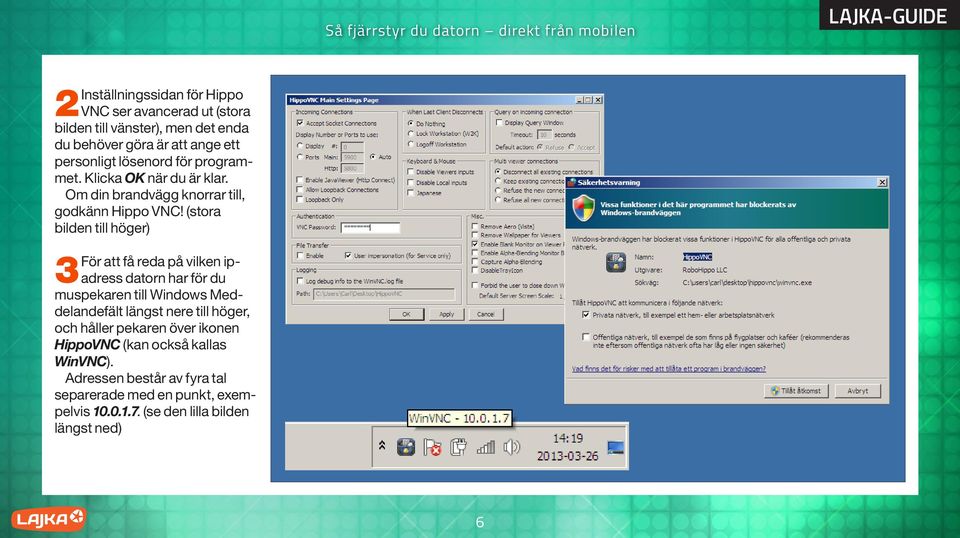Select Disconnect all existing connections
960x538 pixels.
[498, 171]
